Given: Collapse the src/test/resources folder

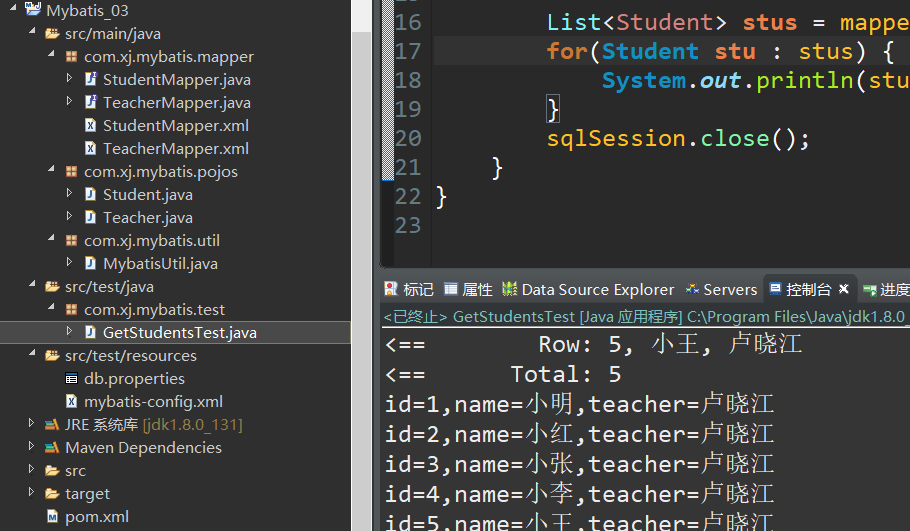Looking at the screenshot, I should pos(32,356).
